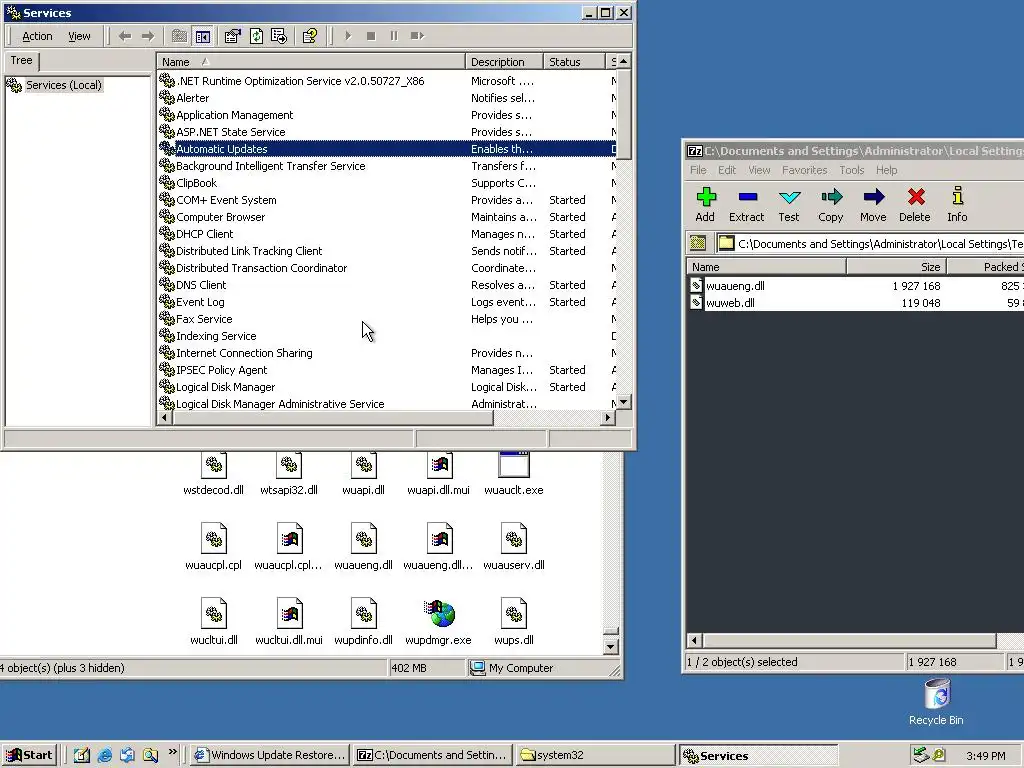Click the 7-Zip up folder icon

698,244
